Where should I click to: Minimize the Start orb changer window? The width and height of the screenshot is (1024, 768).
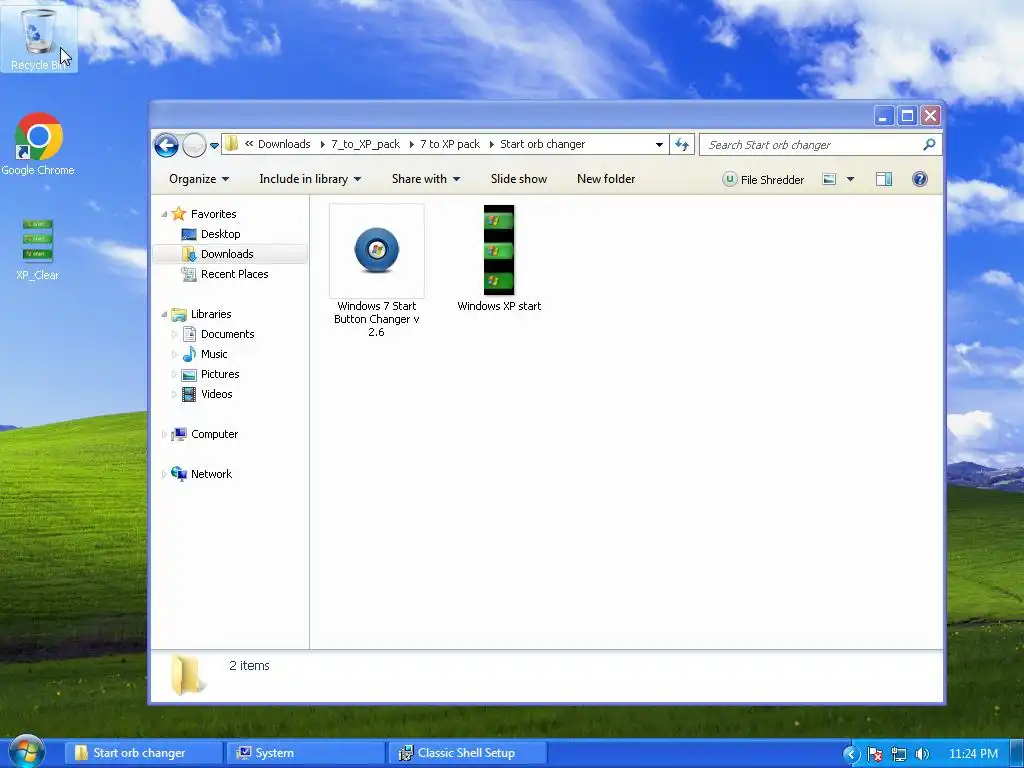tap(884, 116)
